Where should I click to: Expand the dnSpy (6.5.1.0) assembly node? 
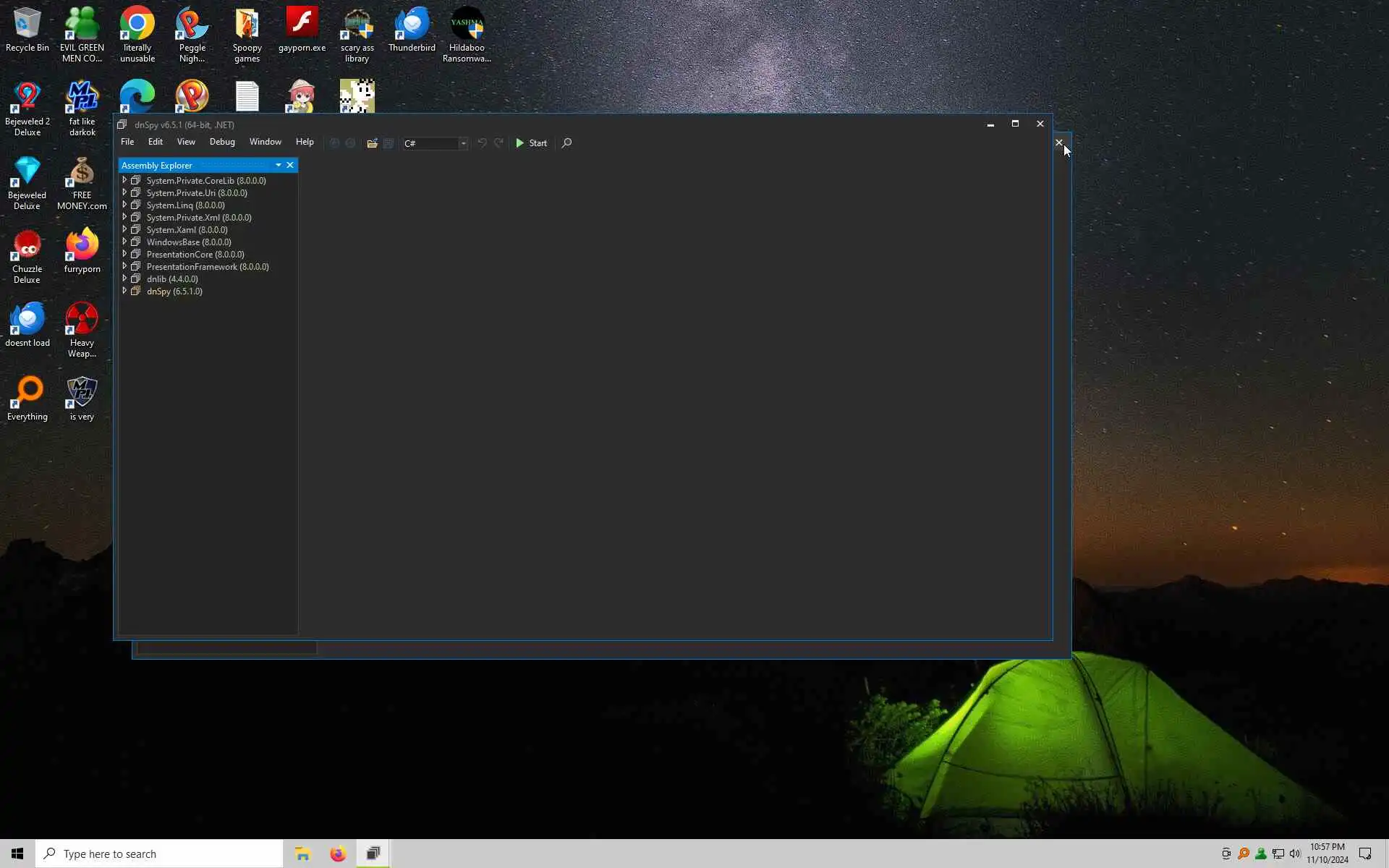(x=124, y=291)
